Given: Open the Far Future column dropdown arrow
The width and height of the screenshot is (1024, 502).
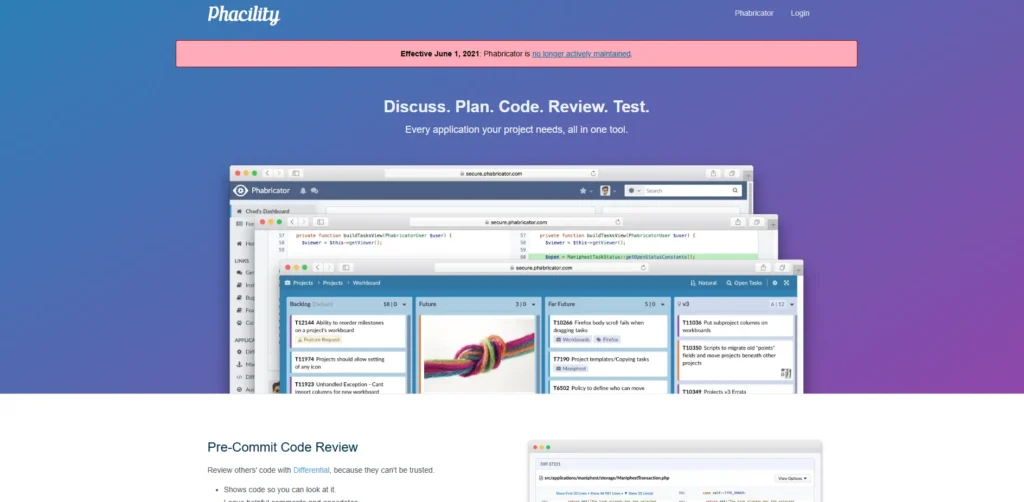Looking at the screenshot, I should pos(664,304).
